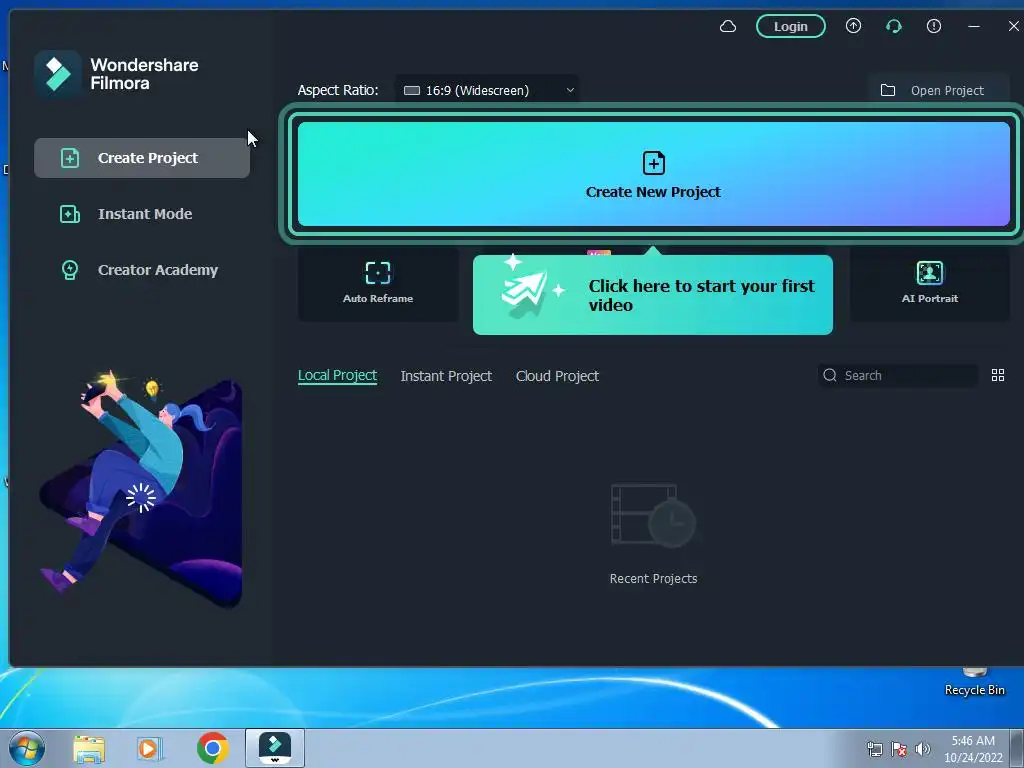
Task: Toggle the grid view icon
Action: pos(997,375)
